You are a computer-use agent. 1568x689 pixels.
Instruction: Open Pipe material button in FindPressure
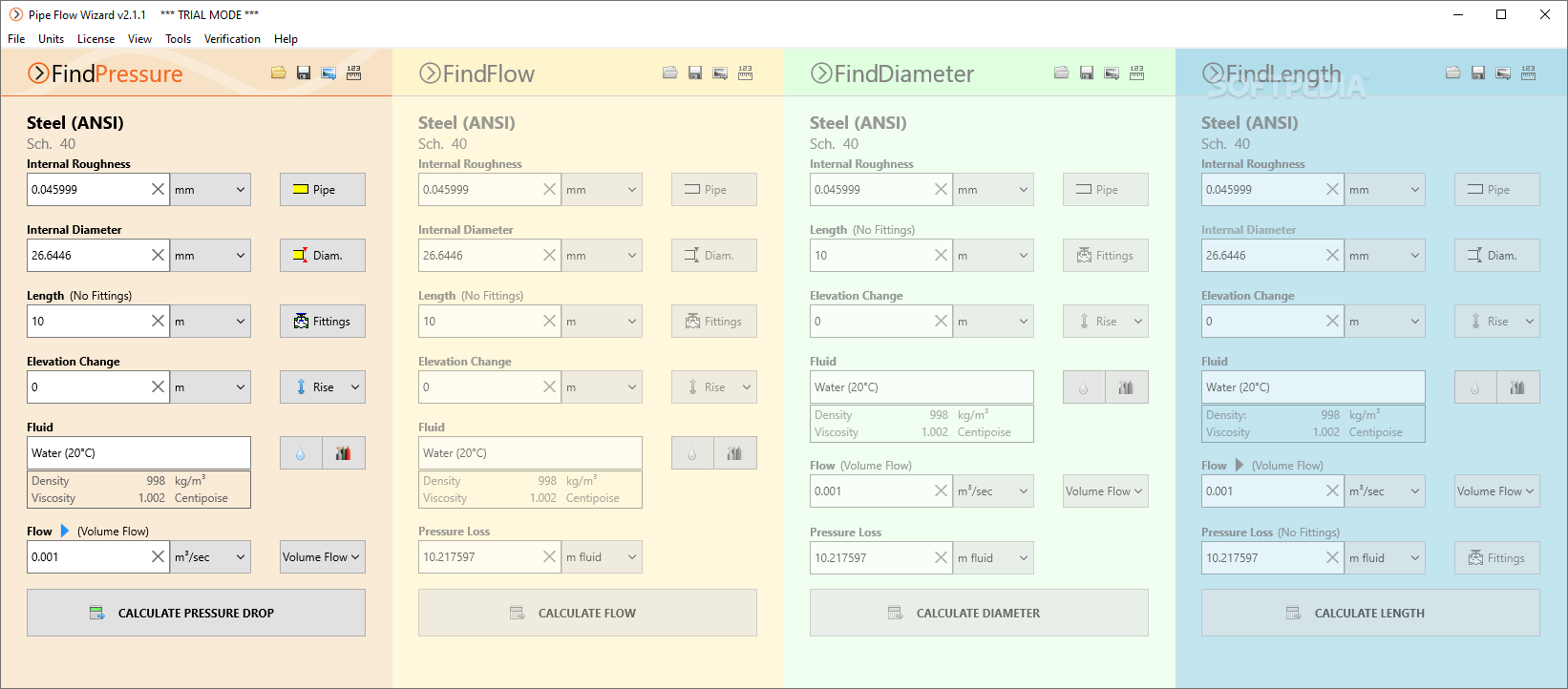click(x=323, y=190)
